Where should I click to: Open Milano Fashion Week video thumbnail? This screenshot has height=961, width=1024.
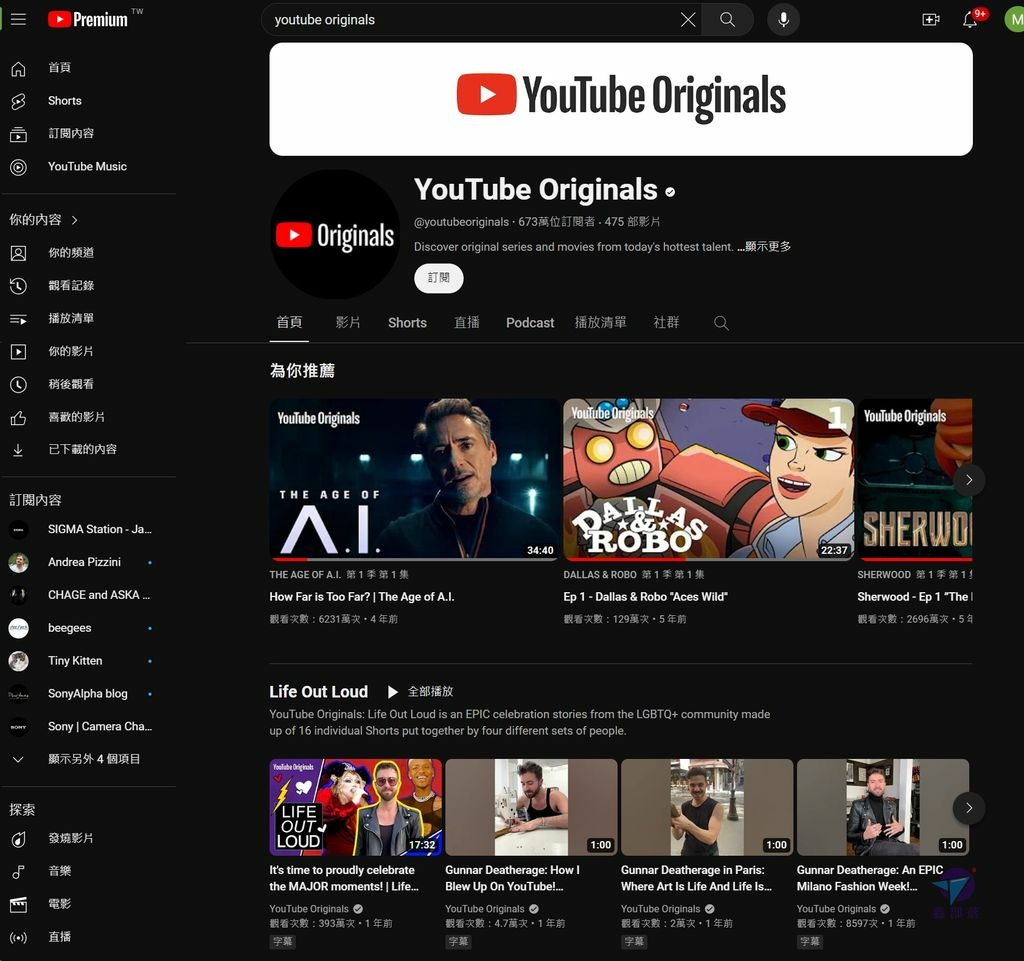point(882,807)
